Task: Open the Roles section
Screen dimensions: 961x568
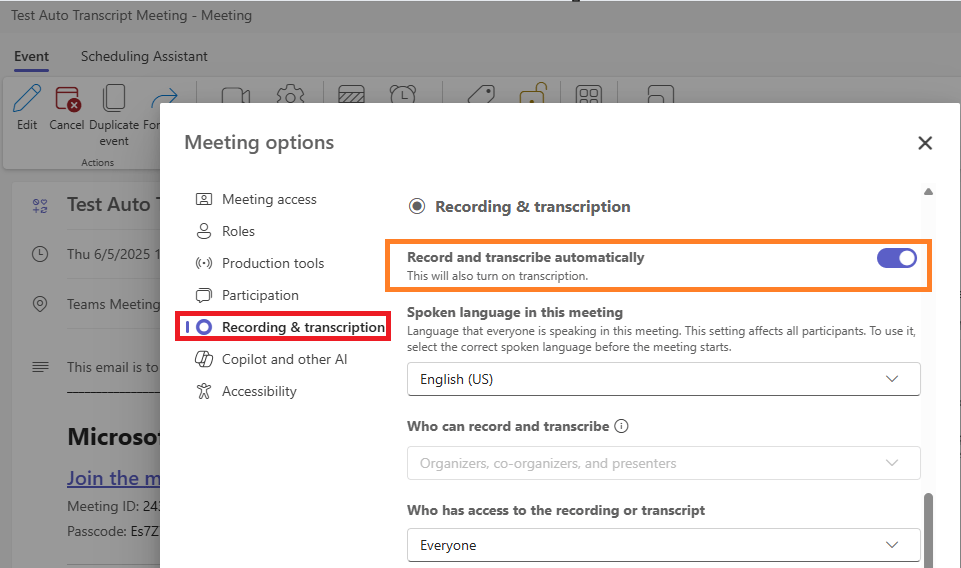Action: pyautogui.click(x=238, y=231)
